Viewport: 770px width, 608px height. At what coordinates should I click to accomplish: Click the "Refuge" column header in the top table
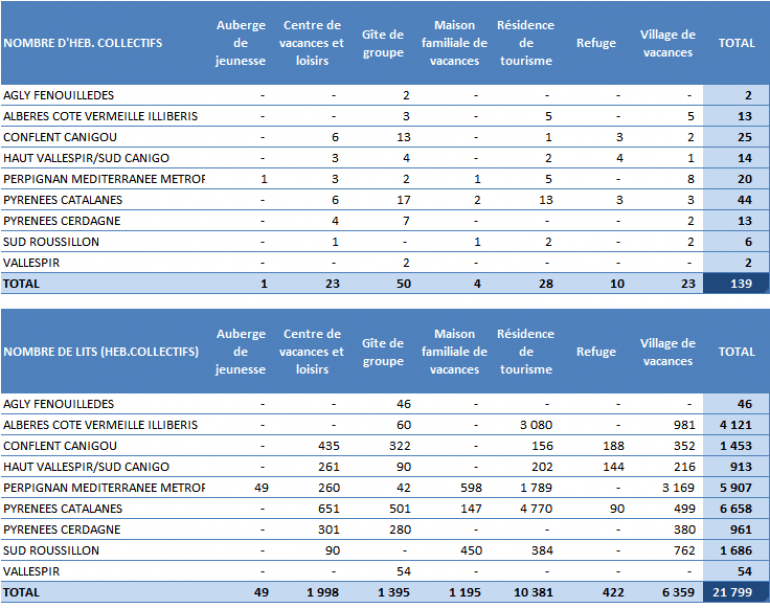click(x=596, y=44)
